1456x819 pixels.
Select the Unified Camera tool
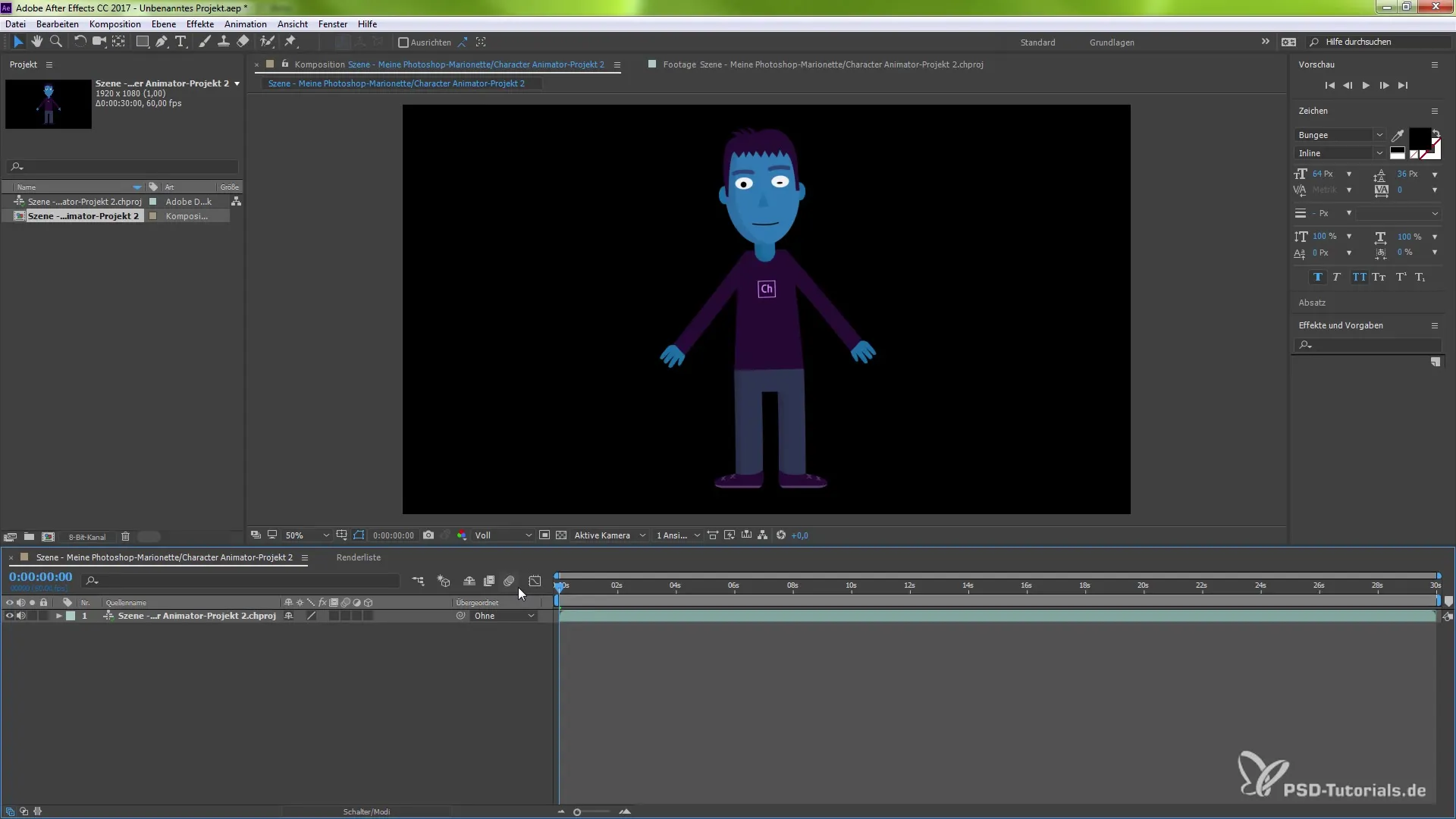(x=99, y=42)
